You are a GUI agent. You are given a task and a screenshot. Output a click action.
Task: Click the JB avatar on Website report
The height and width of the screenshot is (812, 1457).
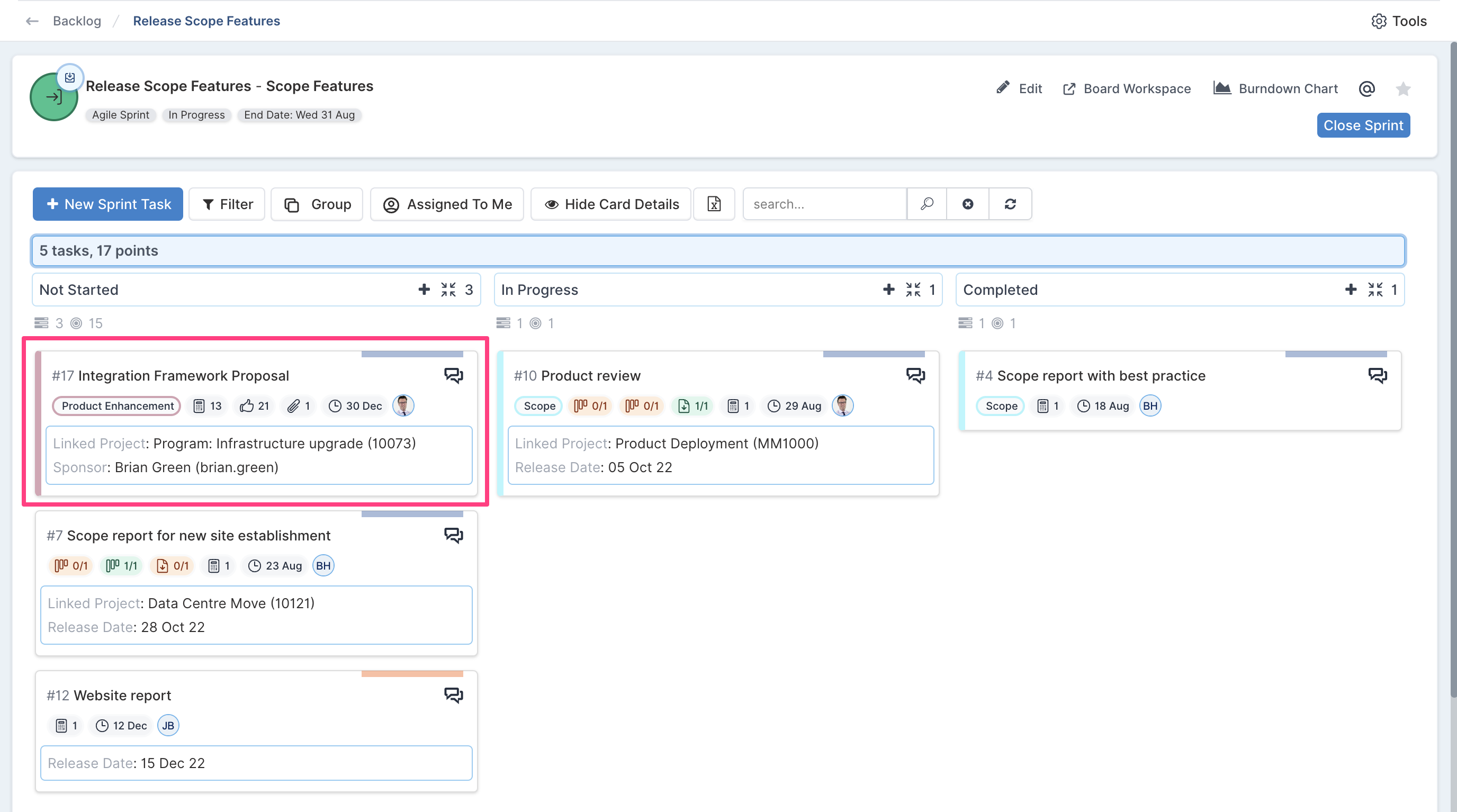click(x=168, y=726)
